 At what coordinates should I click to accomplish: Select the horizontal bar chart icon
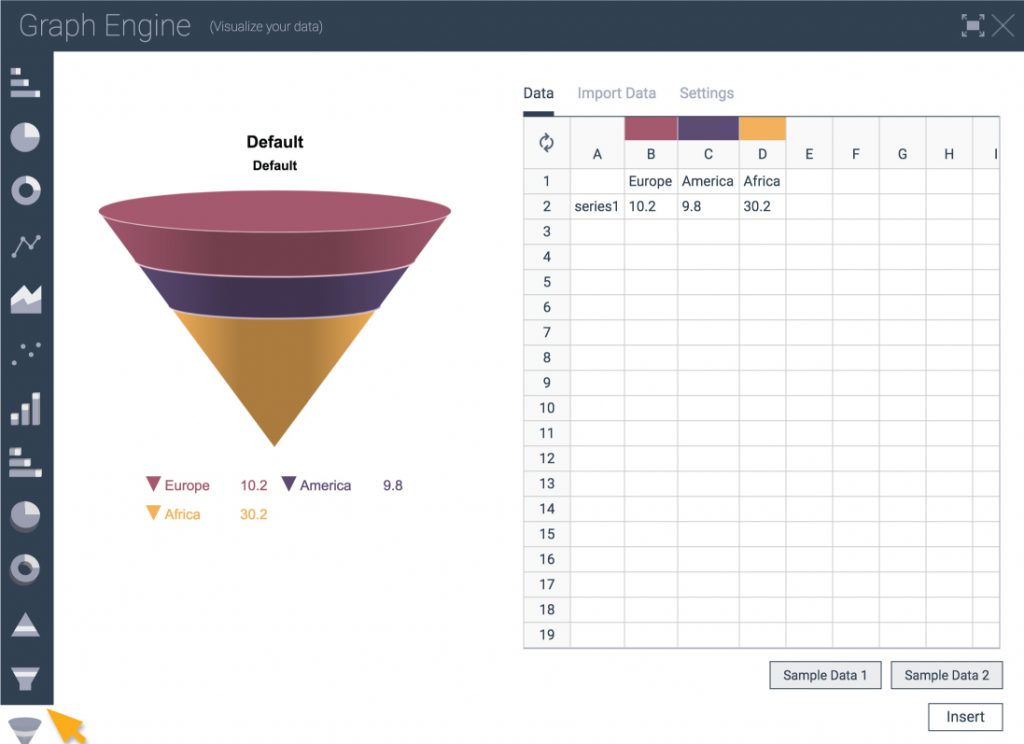click(24, 84)
